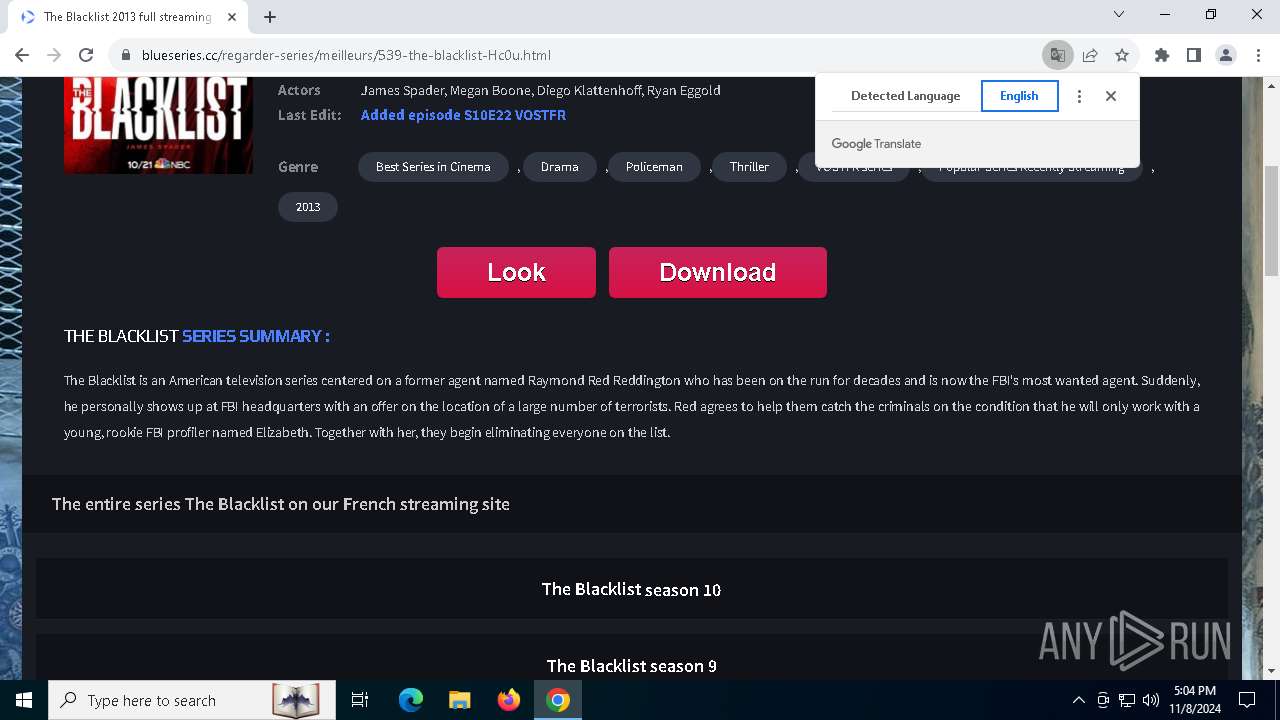
Task: Select Thriller genre tag
Action: [749, 167]
